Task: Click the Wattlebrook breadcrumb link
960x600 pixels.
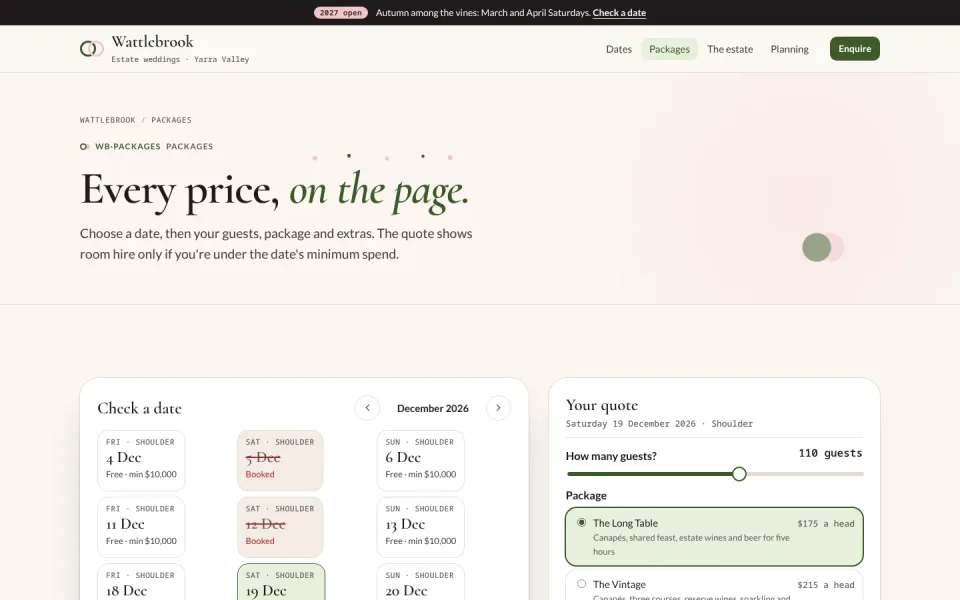Action: pyautogui.click(x=107, y=120)
